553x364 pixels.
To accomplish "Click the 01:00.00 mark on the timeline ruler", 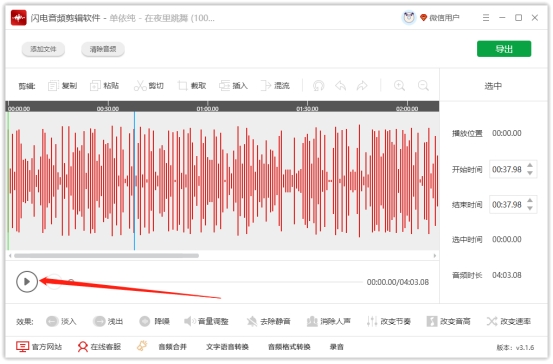I will [207, 109].
